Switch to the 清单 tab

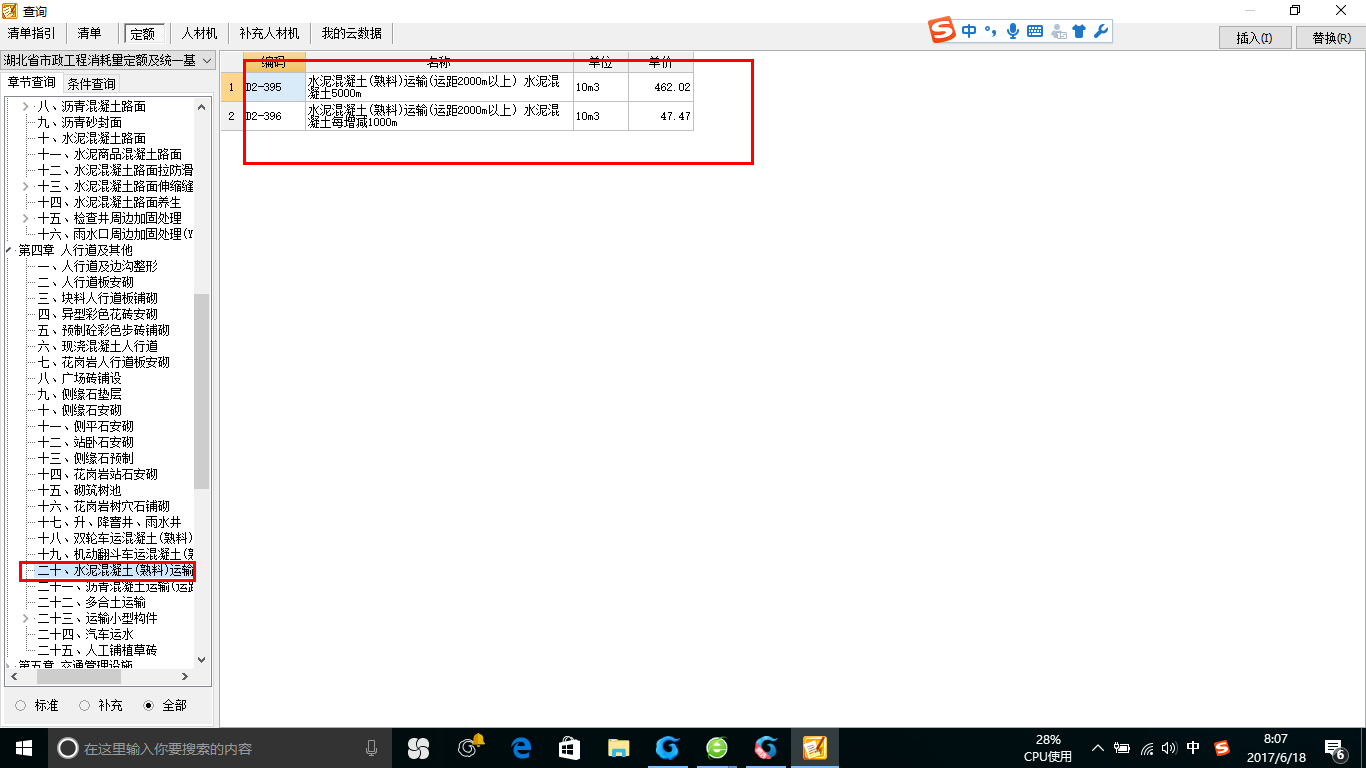click(89, 33)
